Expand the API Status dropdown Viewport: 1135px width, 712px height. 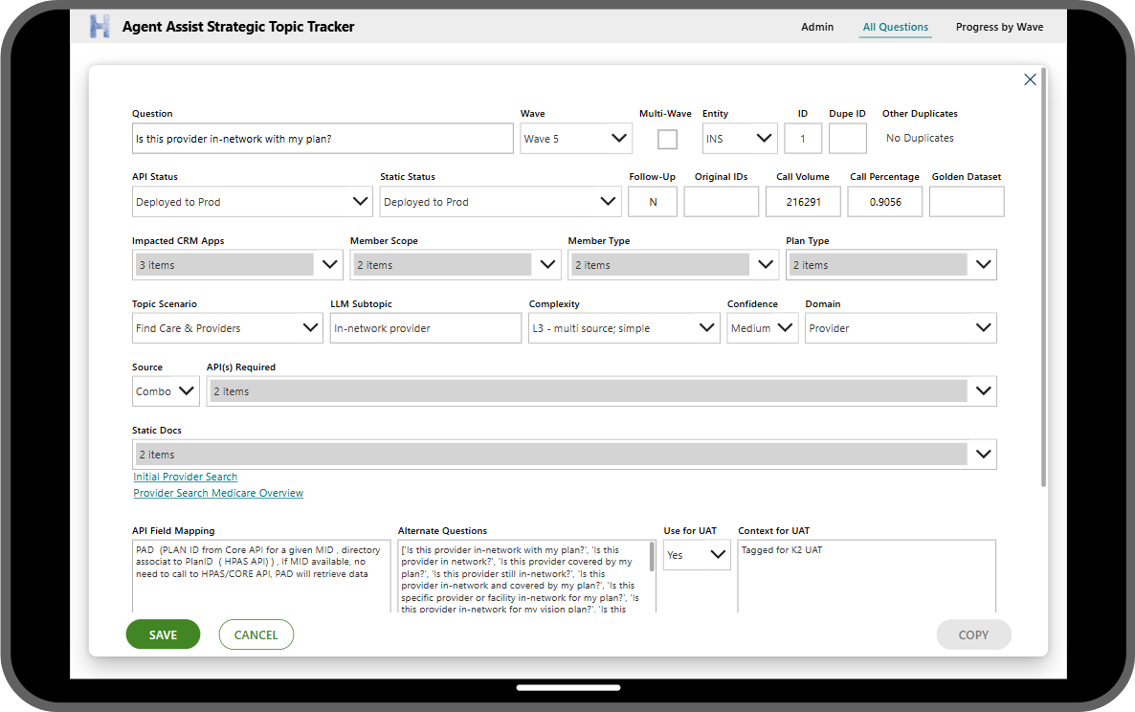(x=252, y=202)
